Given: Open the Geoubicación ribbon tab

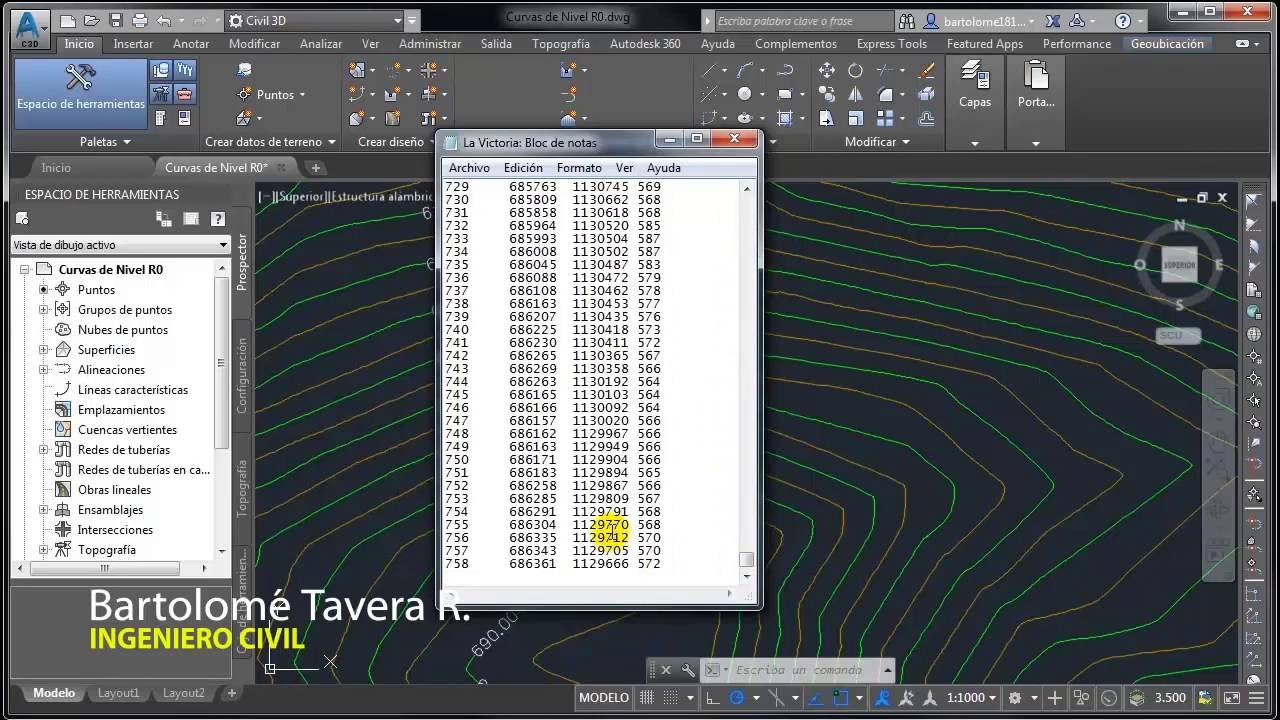Looking at the screenshot, I should point(1167,44).
